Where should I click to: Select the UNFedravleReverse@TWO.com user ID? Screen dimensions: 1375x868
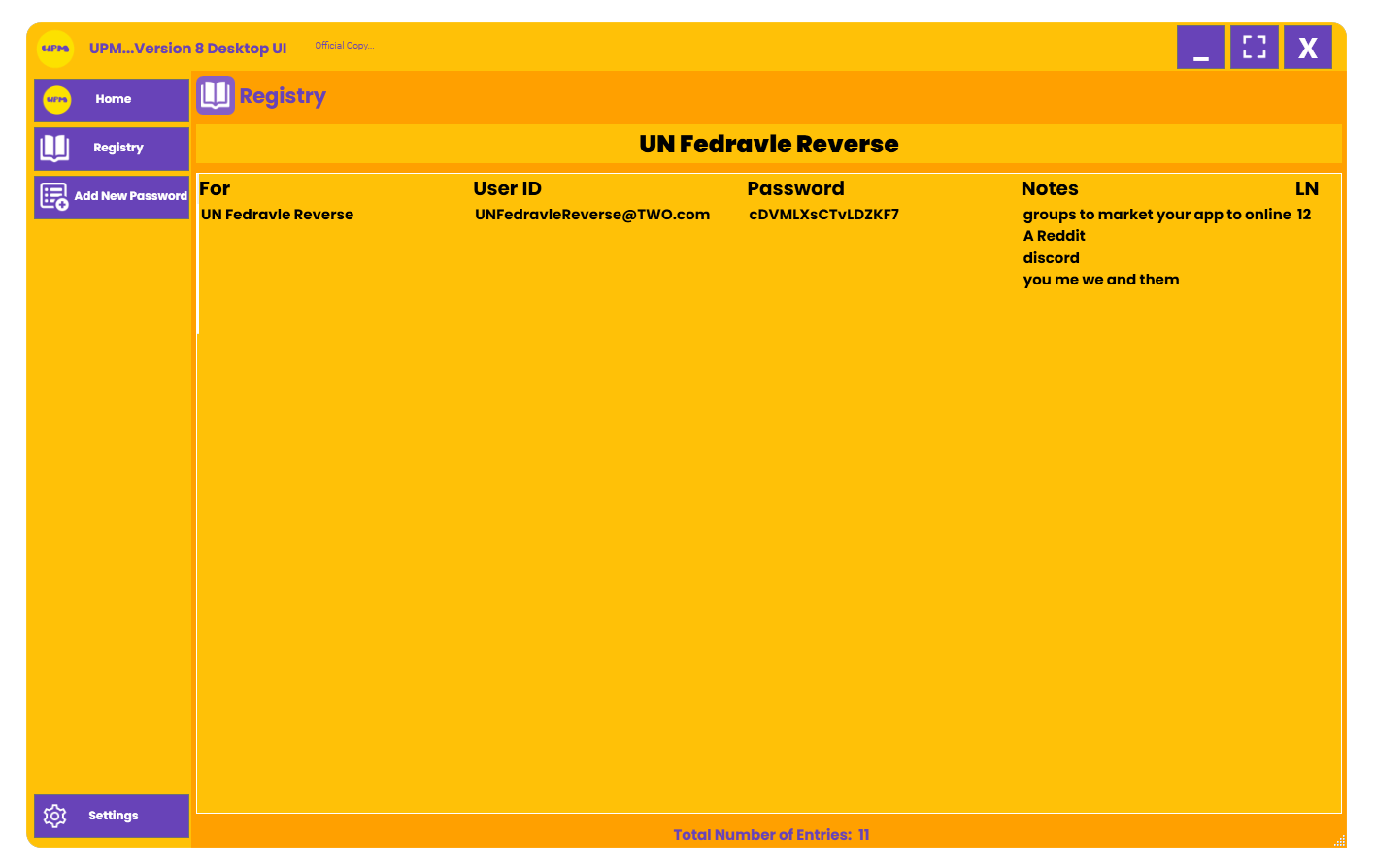(592, 215)
